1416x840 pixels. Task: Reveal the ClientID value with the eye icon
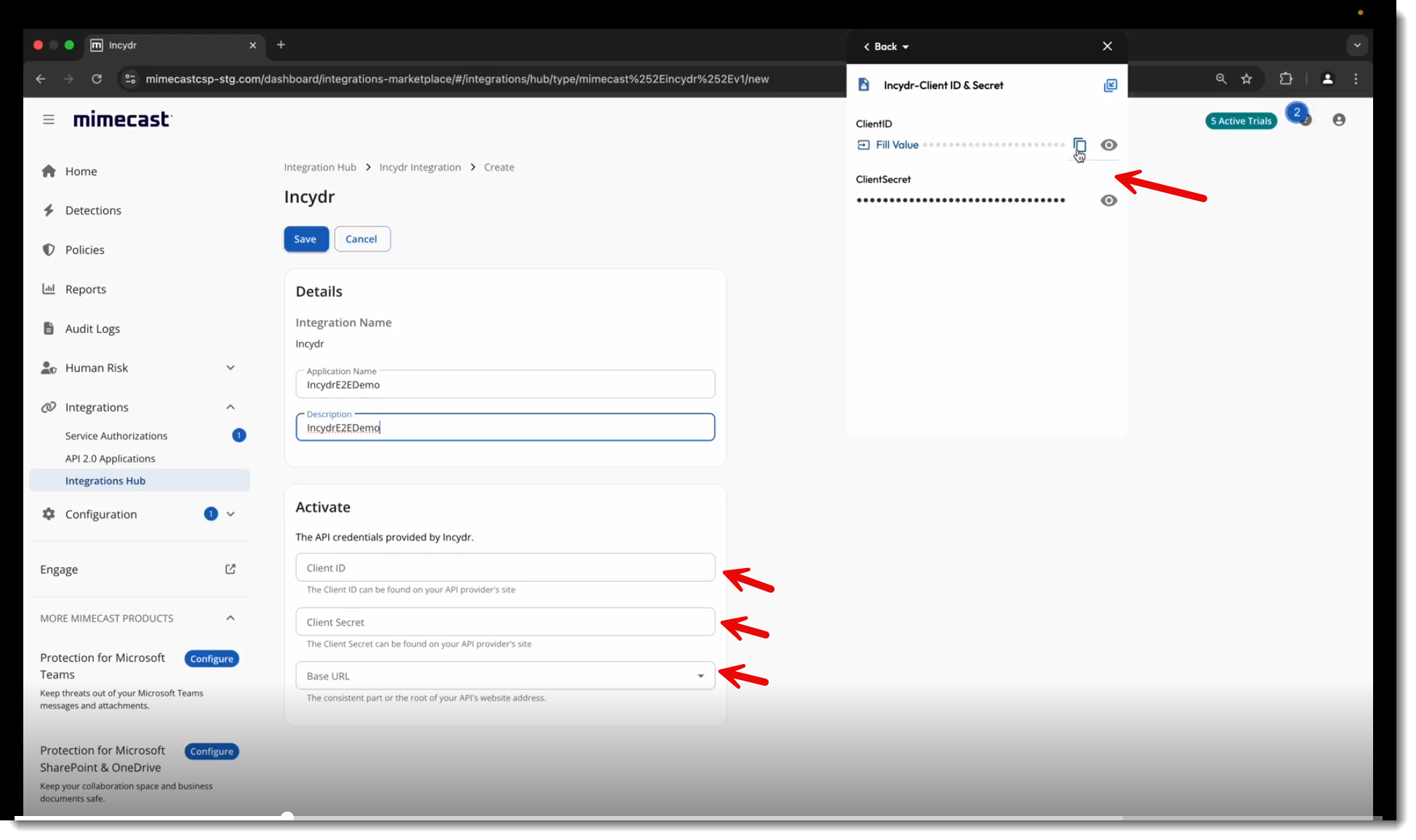click(x=1108, y=145)
